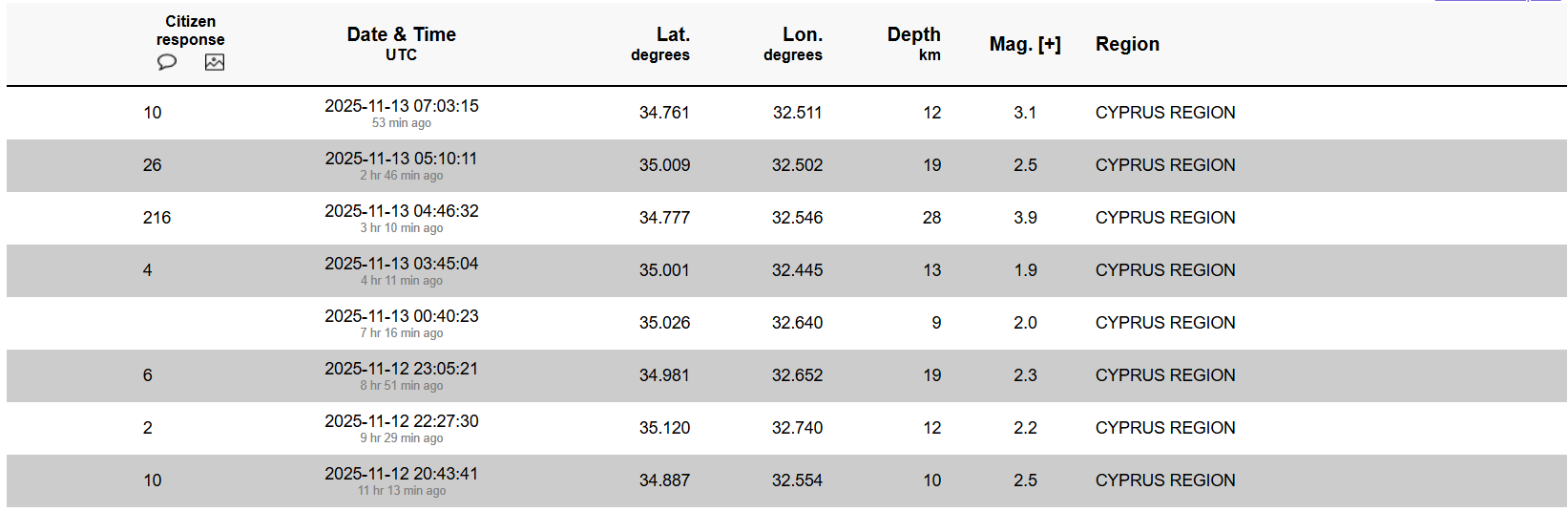Click the 216 citizen responses count
The image size is (1568, 512).
(157, 218)
